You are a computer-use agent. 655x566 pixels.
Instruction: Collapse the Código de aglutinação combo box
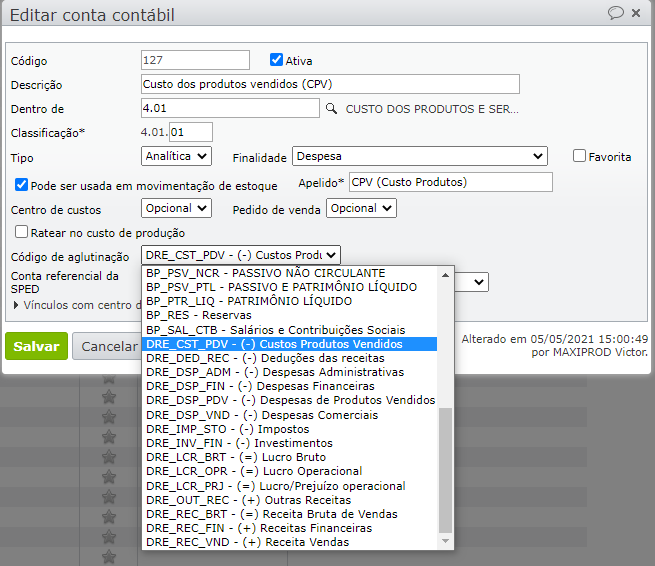click(x=241, y=255)
